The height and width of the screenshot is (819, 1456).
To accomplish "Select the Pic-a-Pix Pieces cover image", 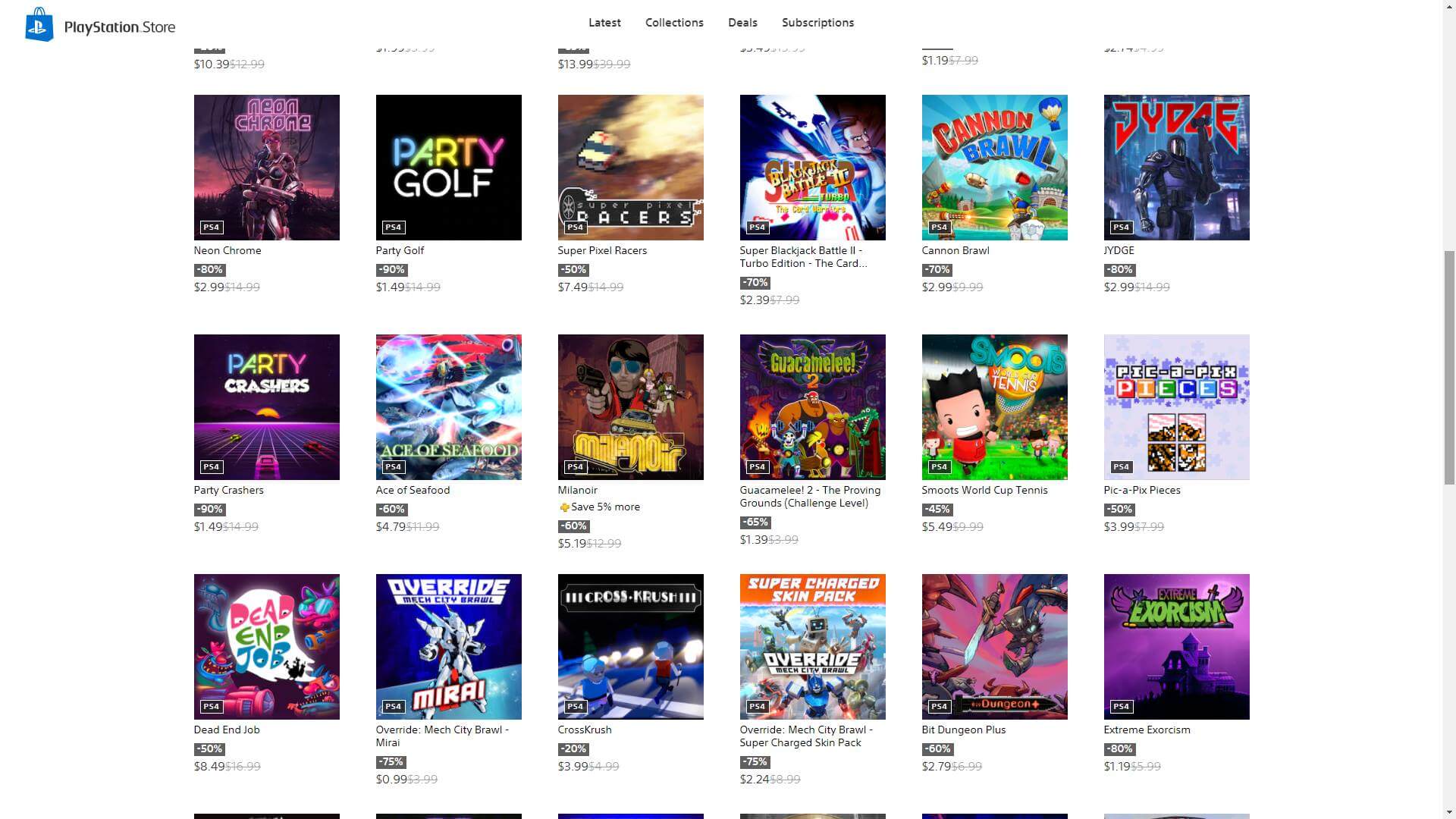I will click(1177, 407).
